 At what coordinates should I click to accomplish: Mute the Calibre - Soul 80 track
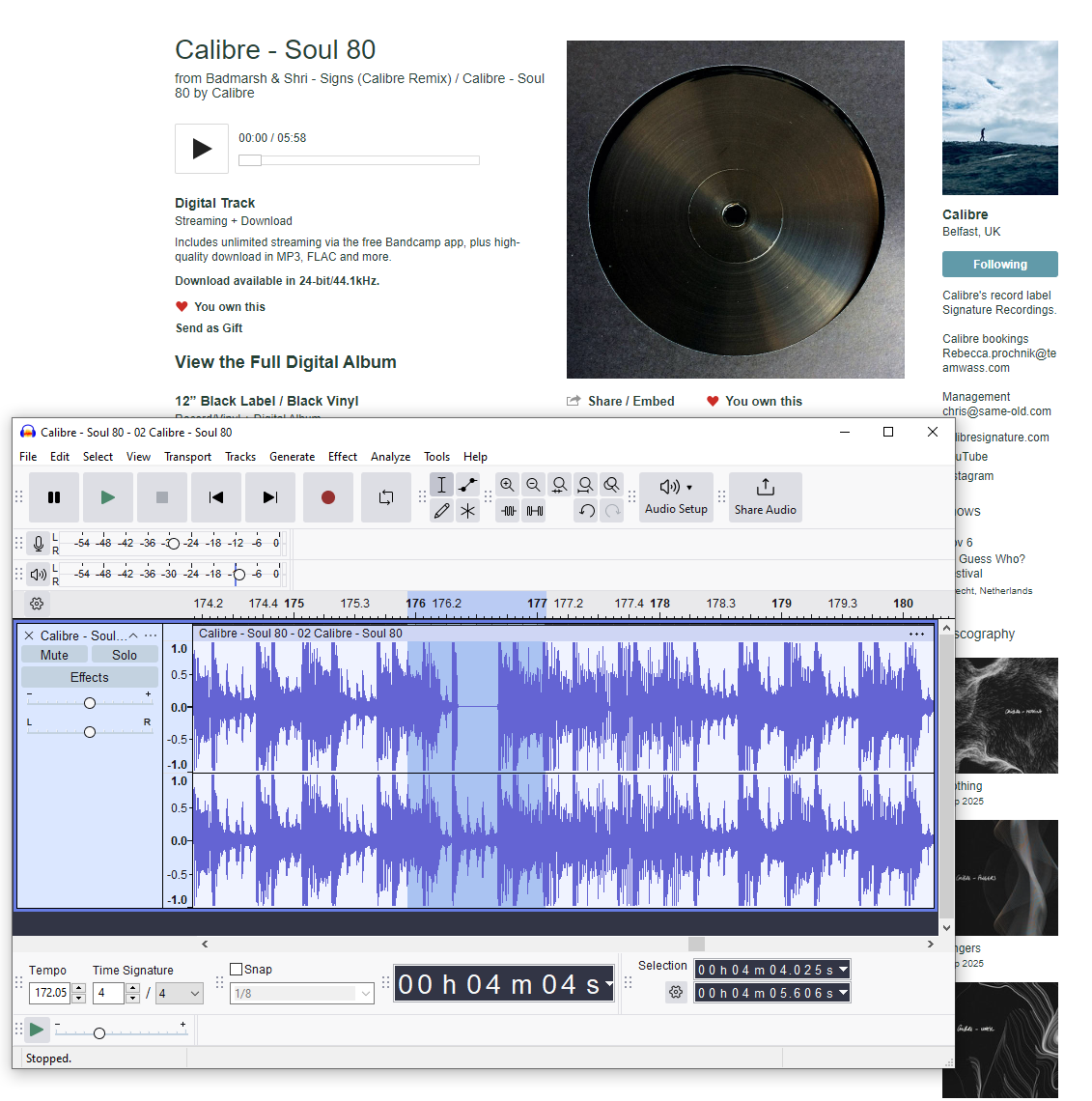[55, 655]
